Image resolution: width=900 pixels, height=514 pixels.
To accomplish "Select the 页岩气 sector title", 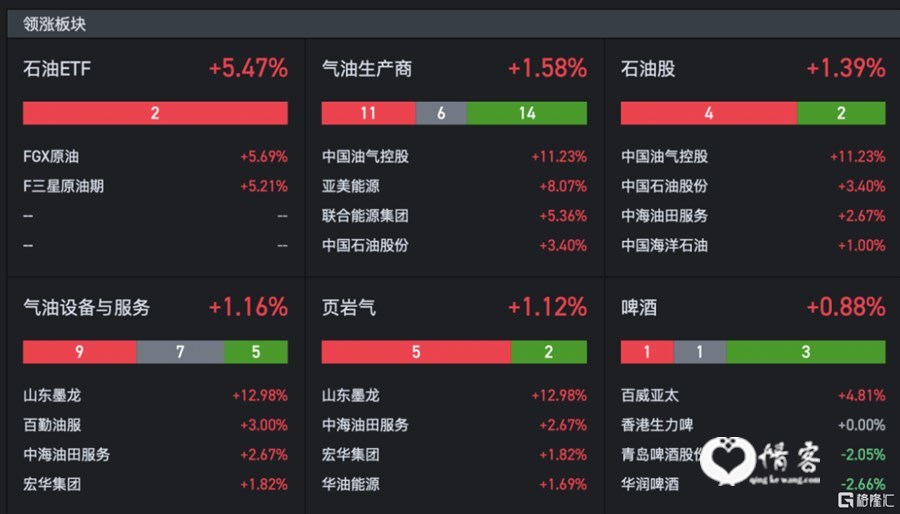I will tap(349, 308).
